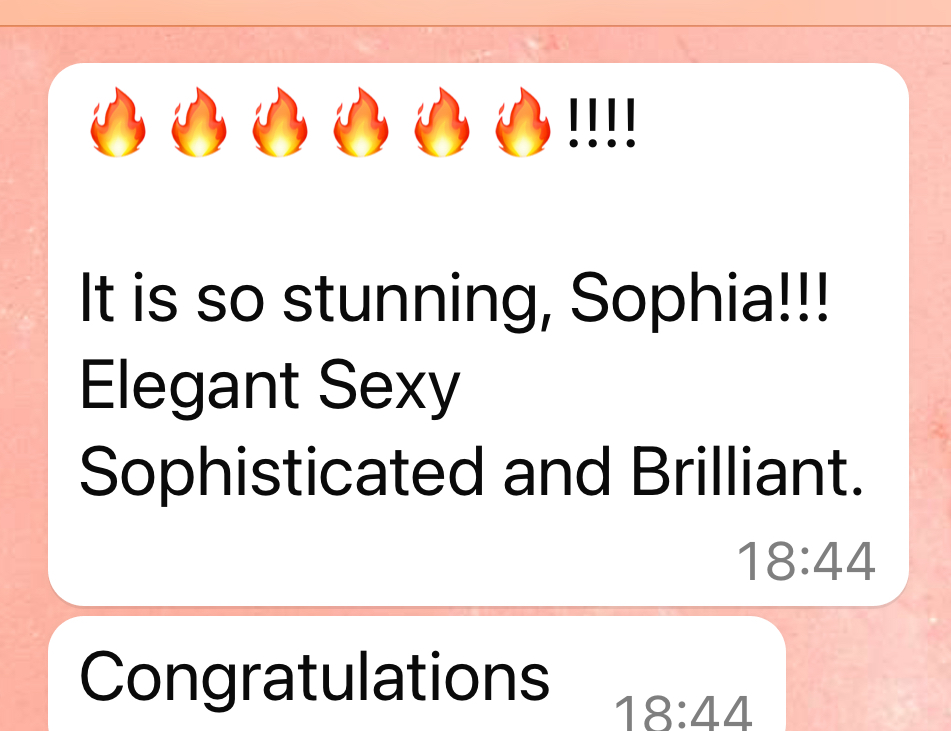Viewport: 951px width, 731px height.
Task: Click the exclamation marks after the fire emojis
Action: 602,123
